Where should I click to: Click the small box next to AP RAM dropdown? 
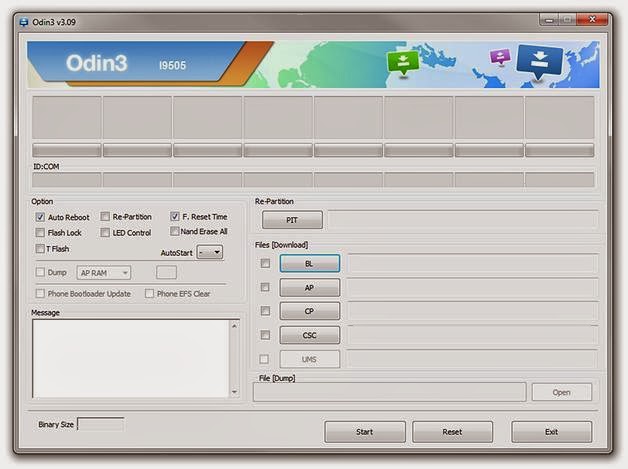[166, 272]
